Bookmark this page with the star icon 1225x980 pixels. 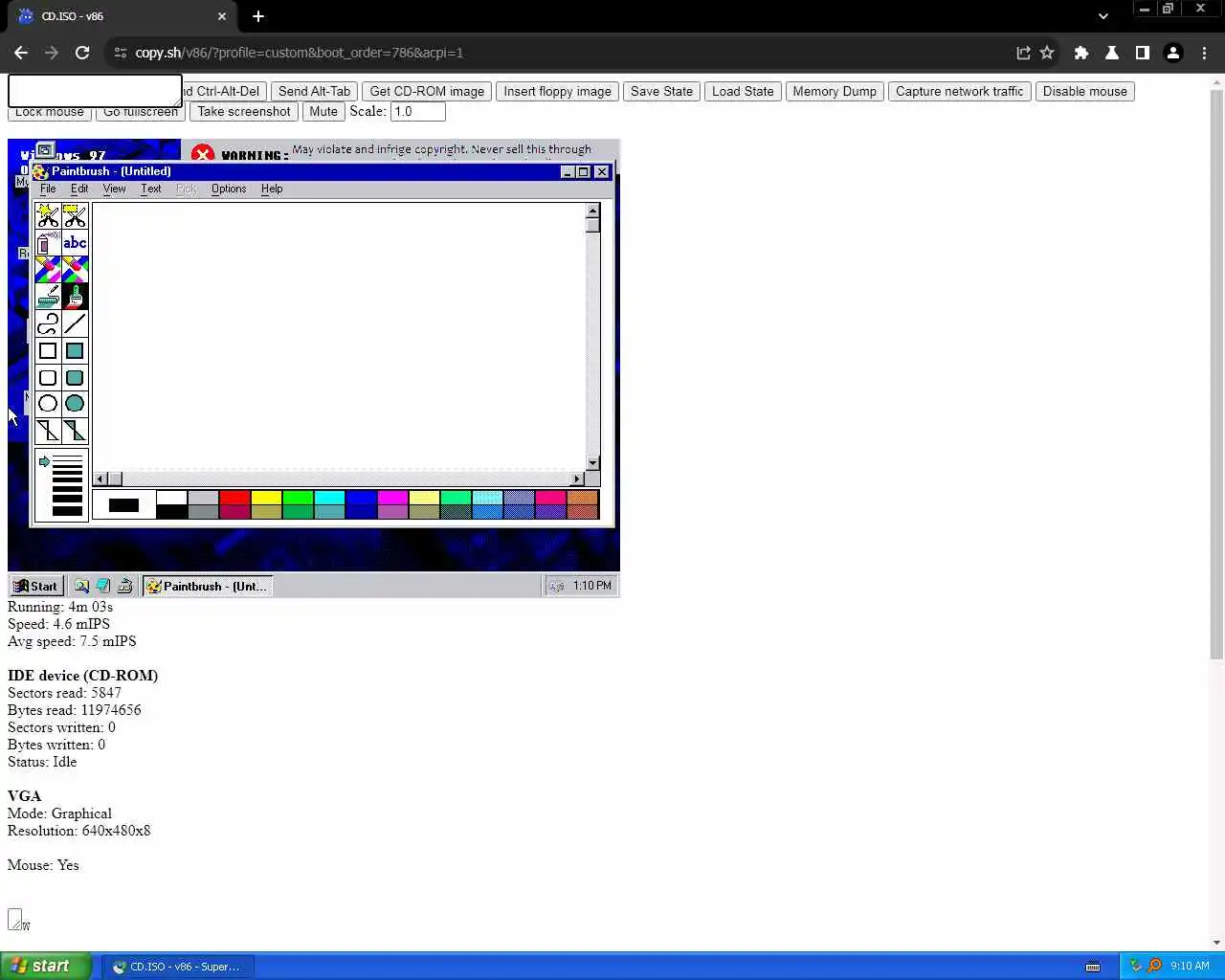(1047, 53)
